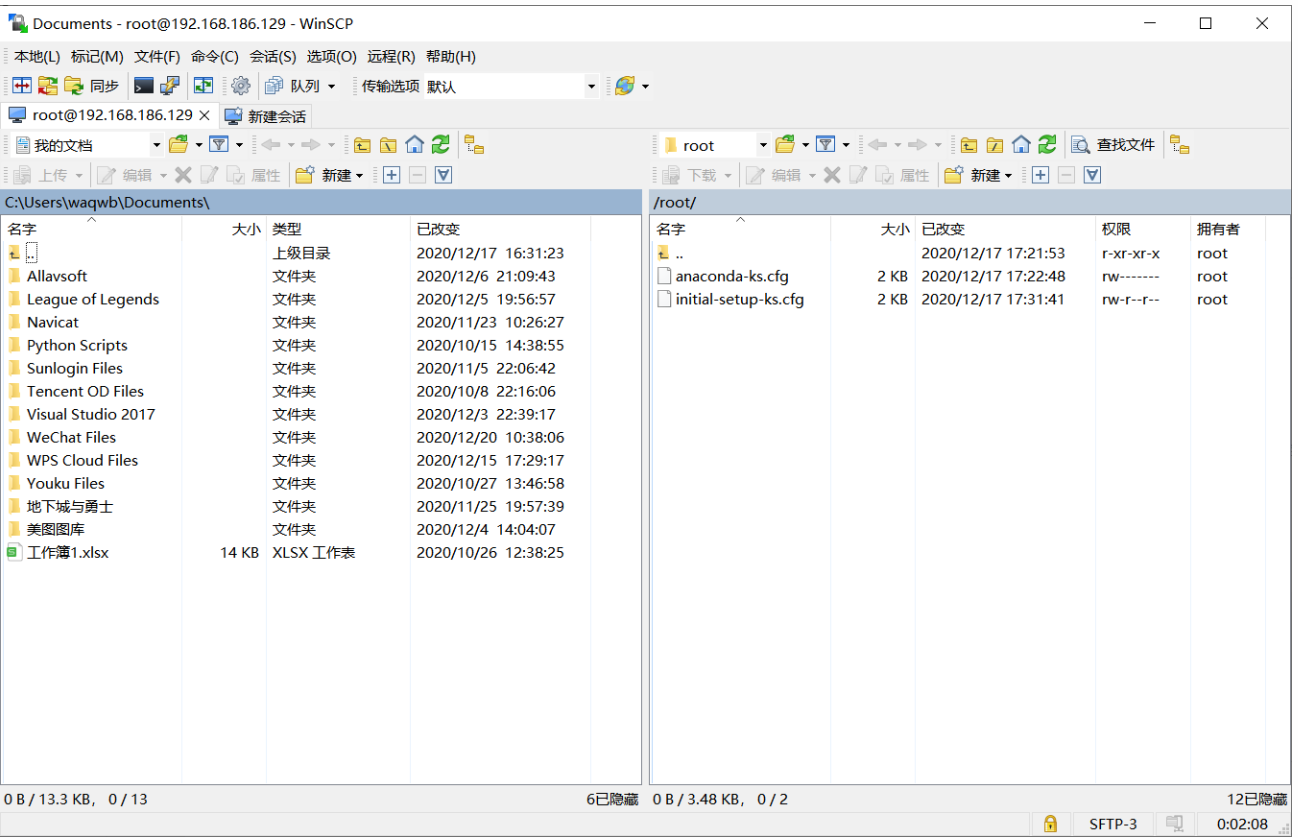The width and height of the screenshot is (1298, 838).
Task: Click the 12已隐藏 hidden files status text
Action: [x=1257, y=799]
